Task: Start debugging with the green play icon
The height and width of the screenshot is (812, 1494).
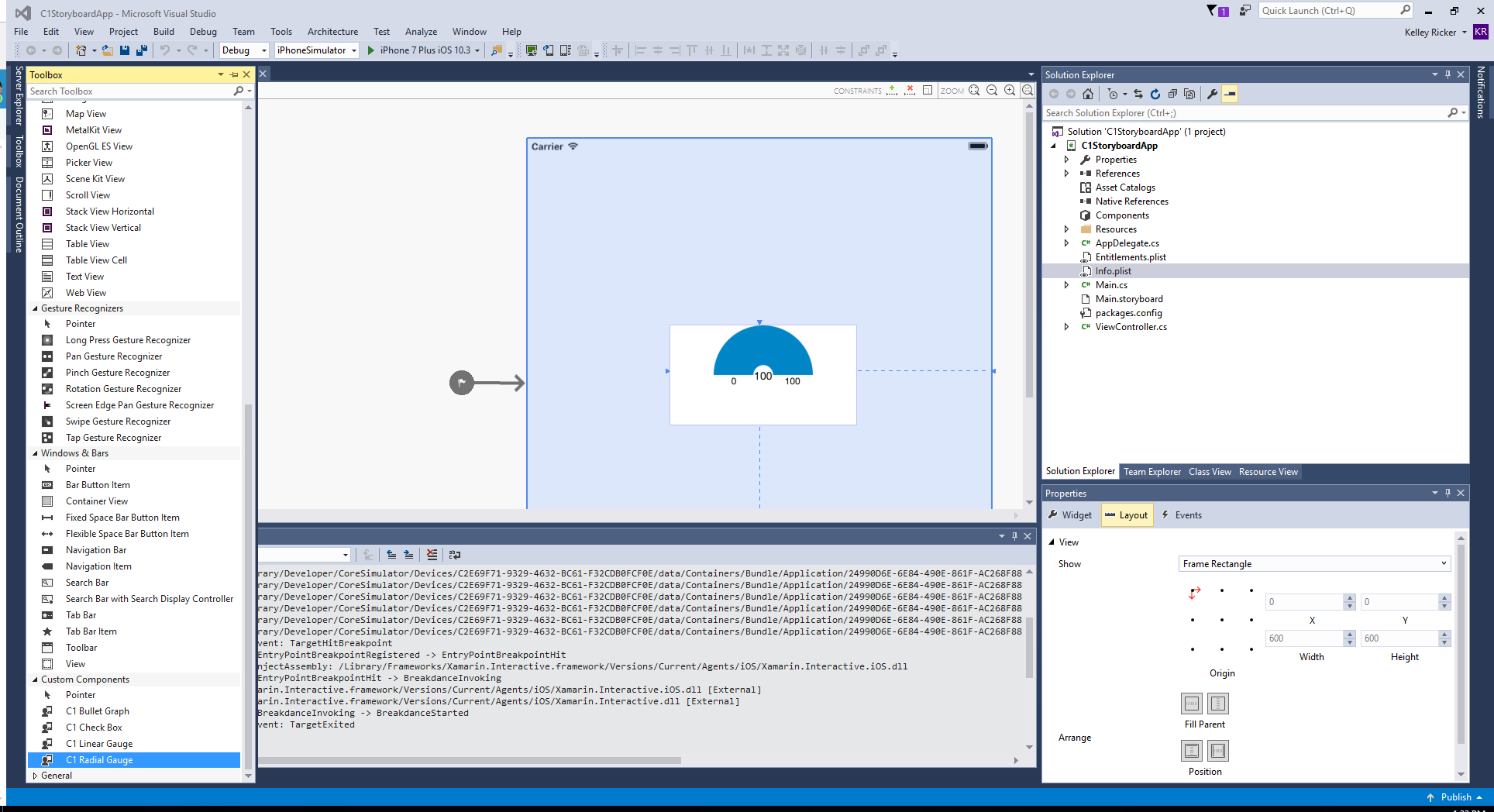Action: 371,50
